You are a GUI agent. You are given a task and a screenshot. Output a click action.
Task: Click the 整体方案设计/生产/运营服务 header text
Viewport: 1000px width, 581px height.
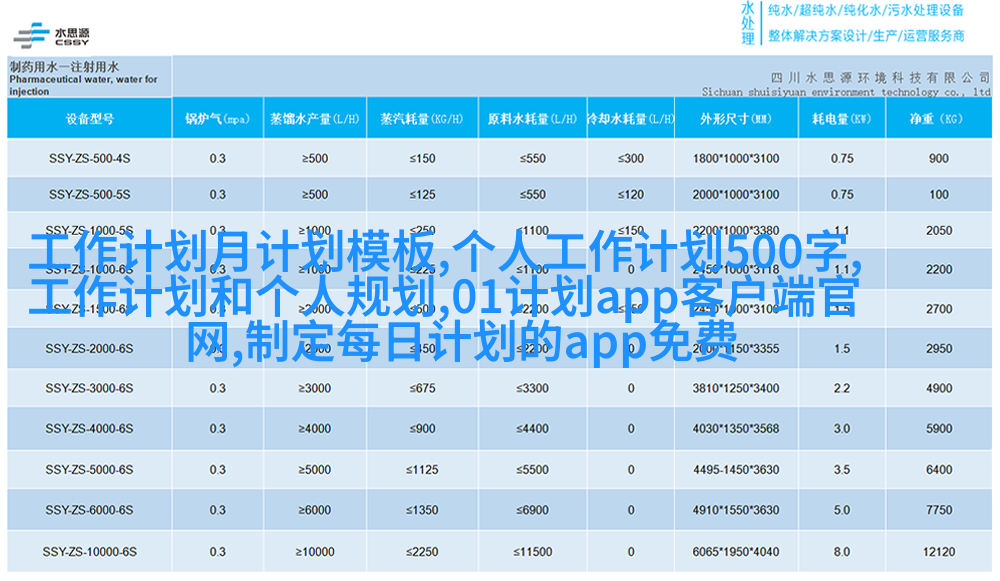point(864,36)
